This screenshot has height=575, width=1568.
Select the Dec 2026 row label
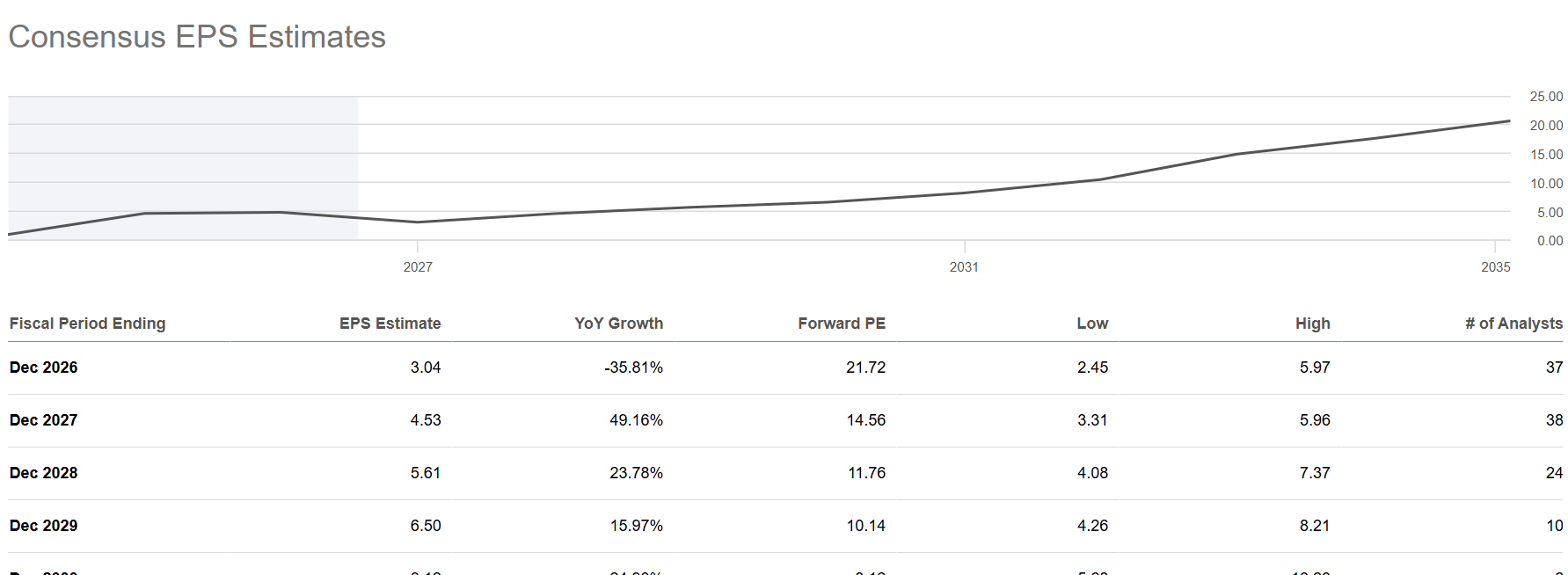click(43, 368)
